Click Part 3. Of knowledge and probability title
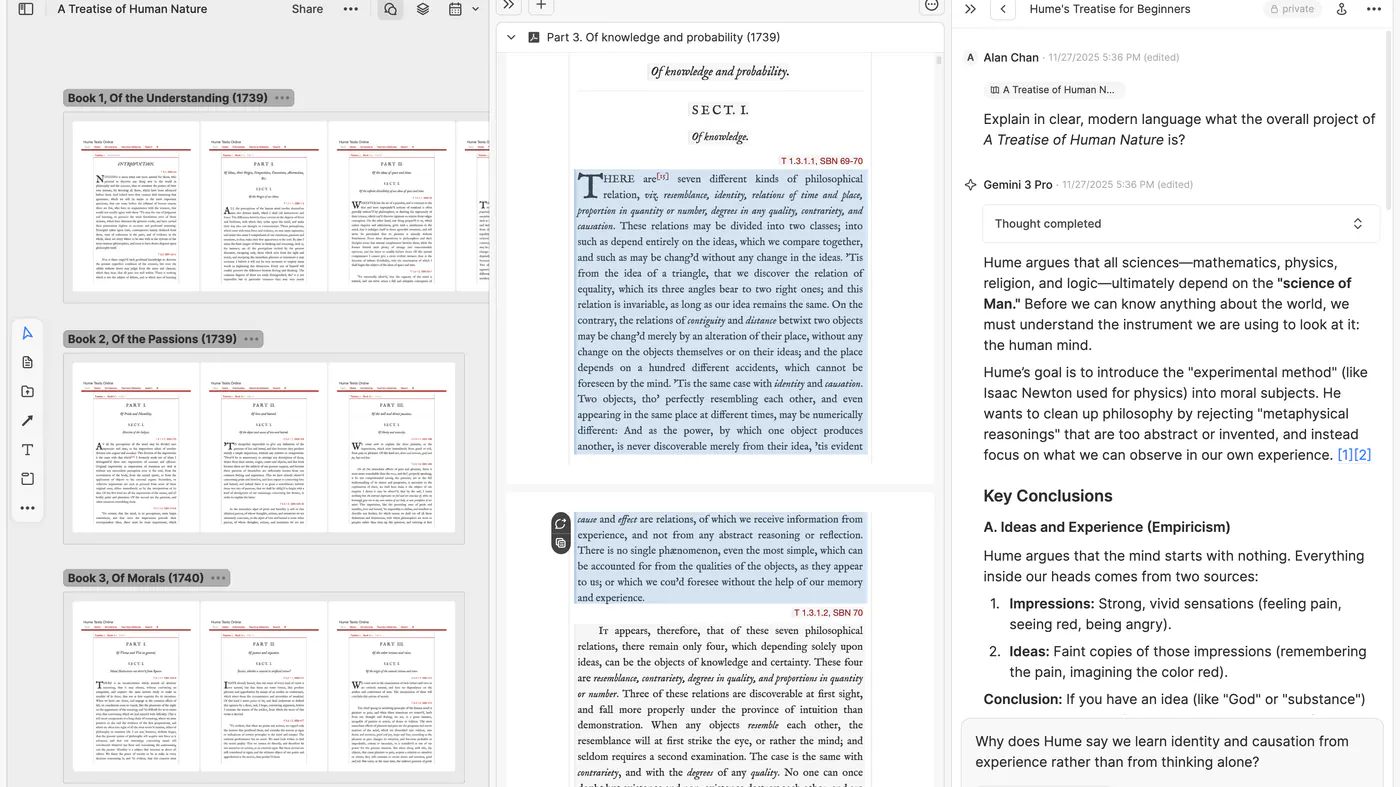Screen dimensions: 1400x787 coord(663,37)
